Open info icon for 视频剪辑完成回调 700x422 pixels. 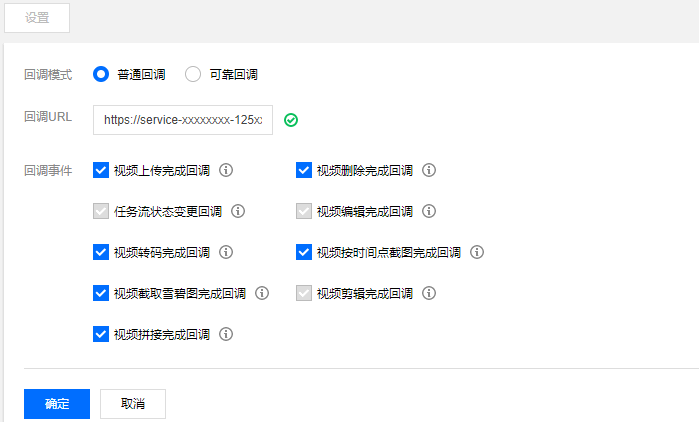tap(429, 293)
